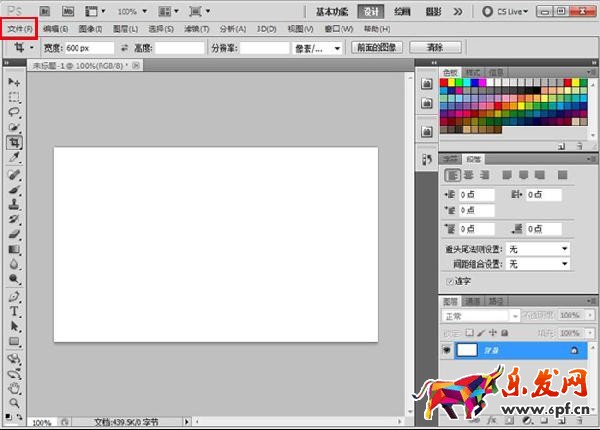Pick the red swatch in the 色板 panel
The width and height of the screenshot is (600, 430).
[446, 81]
